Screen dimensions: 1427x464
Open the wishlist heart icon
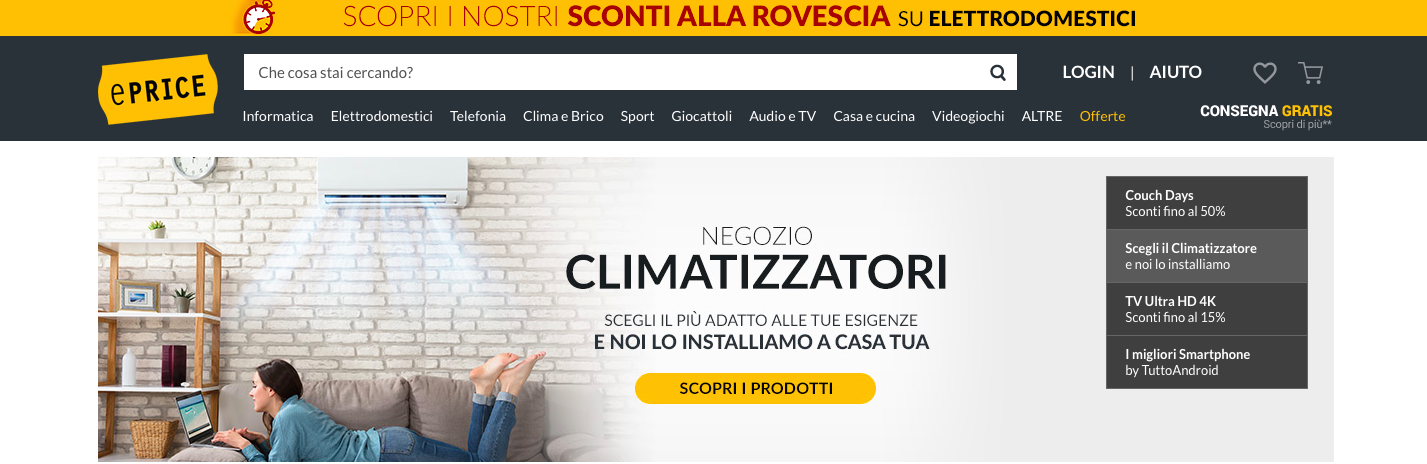pyautogui.click(x=1265, y=72)
